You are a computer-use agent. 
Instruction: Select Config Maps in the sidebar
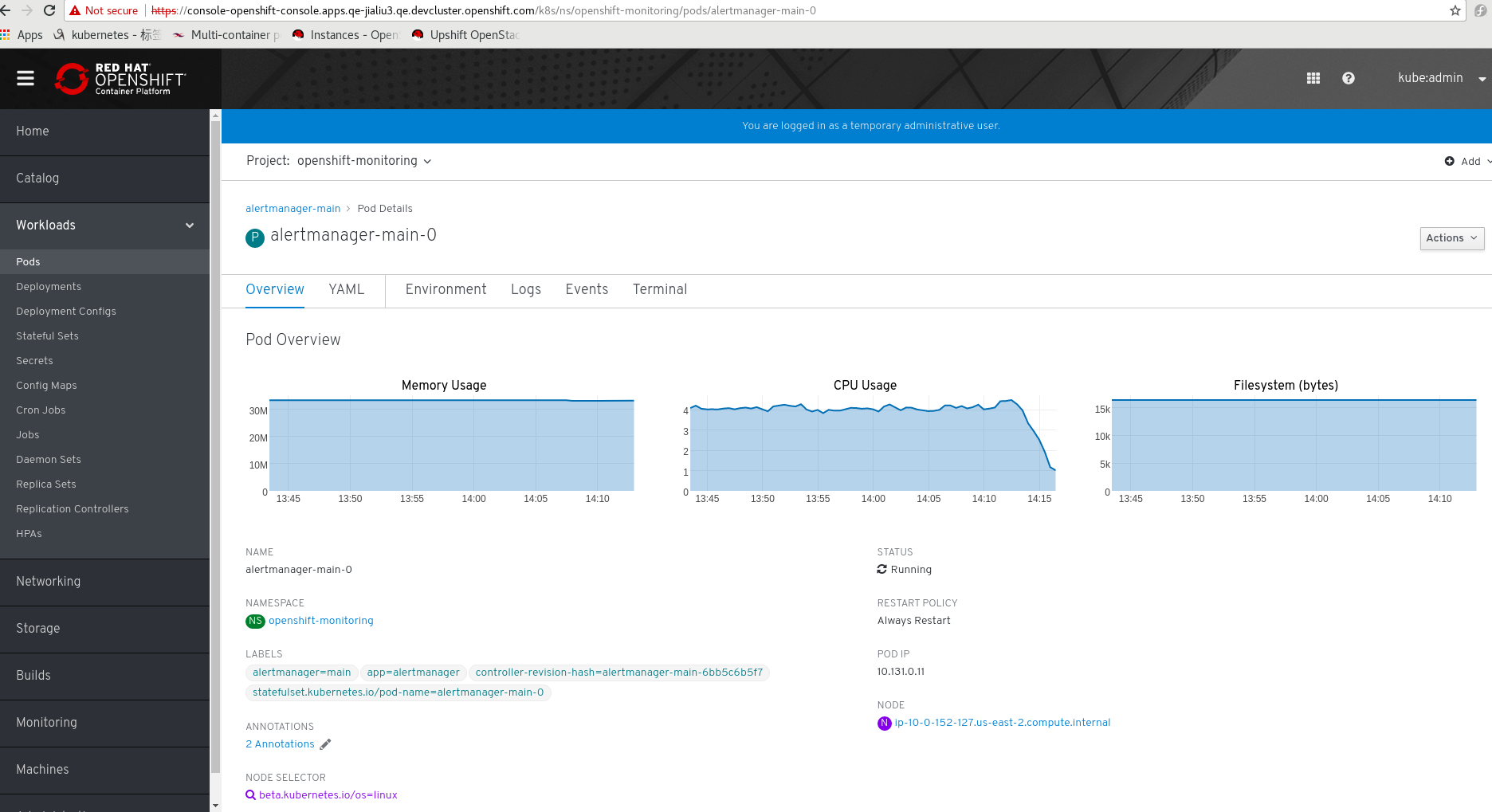coord(104,385)
